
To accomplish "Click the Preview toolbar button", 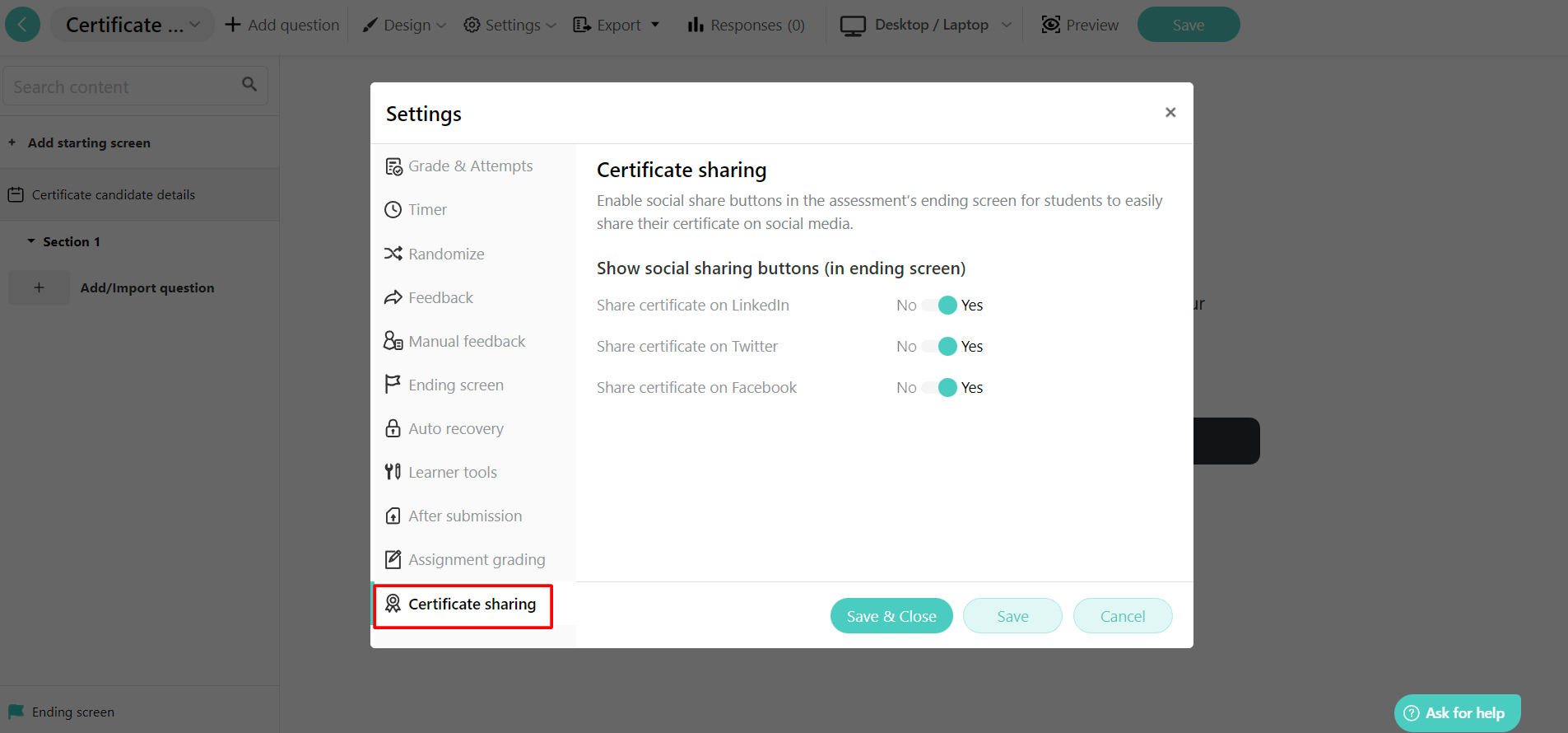I will [1080, 25].
